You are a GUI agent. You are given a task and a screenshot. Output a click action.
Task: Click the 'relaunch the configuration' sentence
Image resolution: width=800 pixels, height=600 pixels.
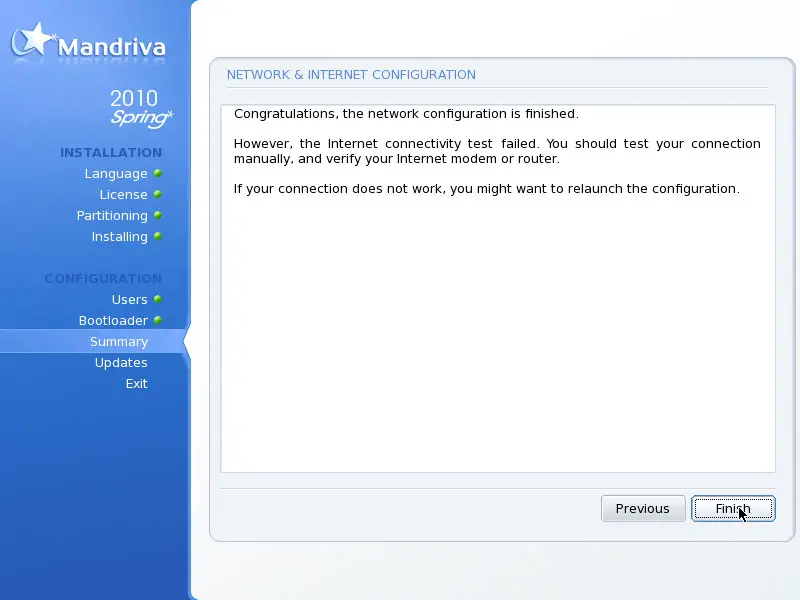tap(487, 189)
